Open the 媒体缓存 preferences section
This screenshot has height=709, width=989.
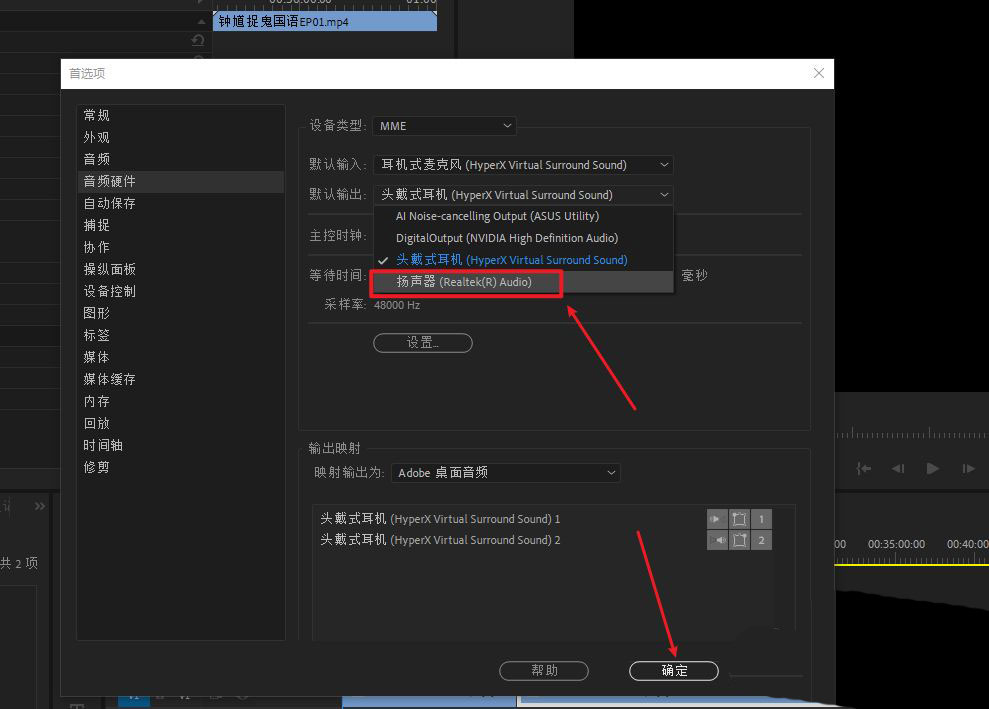pyautogui.click(x=109, y=379)
